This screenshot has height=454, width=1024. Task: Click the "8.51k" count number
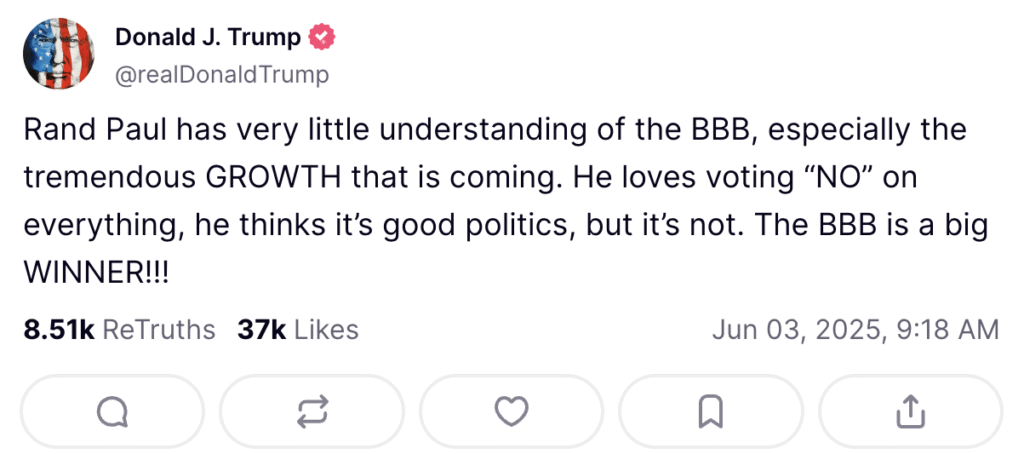click(58, 329)
